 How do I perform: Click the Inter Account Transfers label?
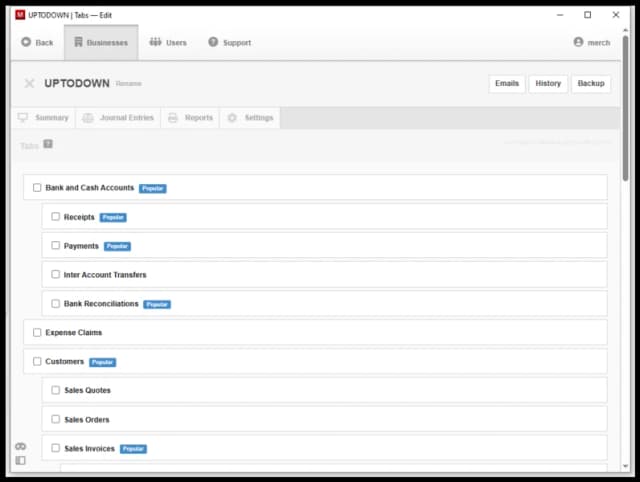[105, 275]
